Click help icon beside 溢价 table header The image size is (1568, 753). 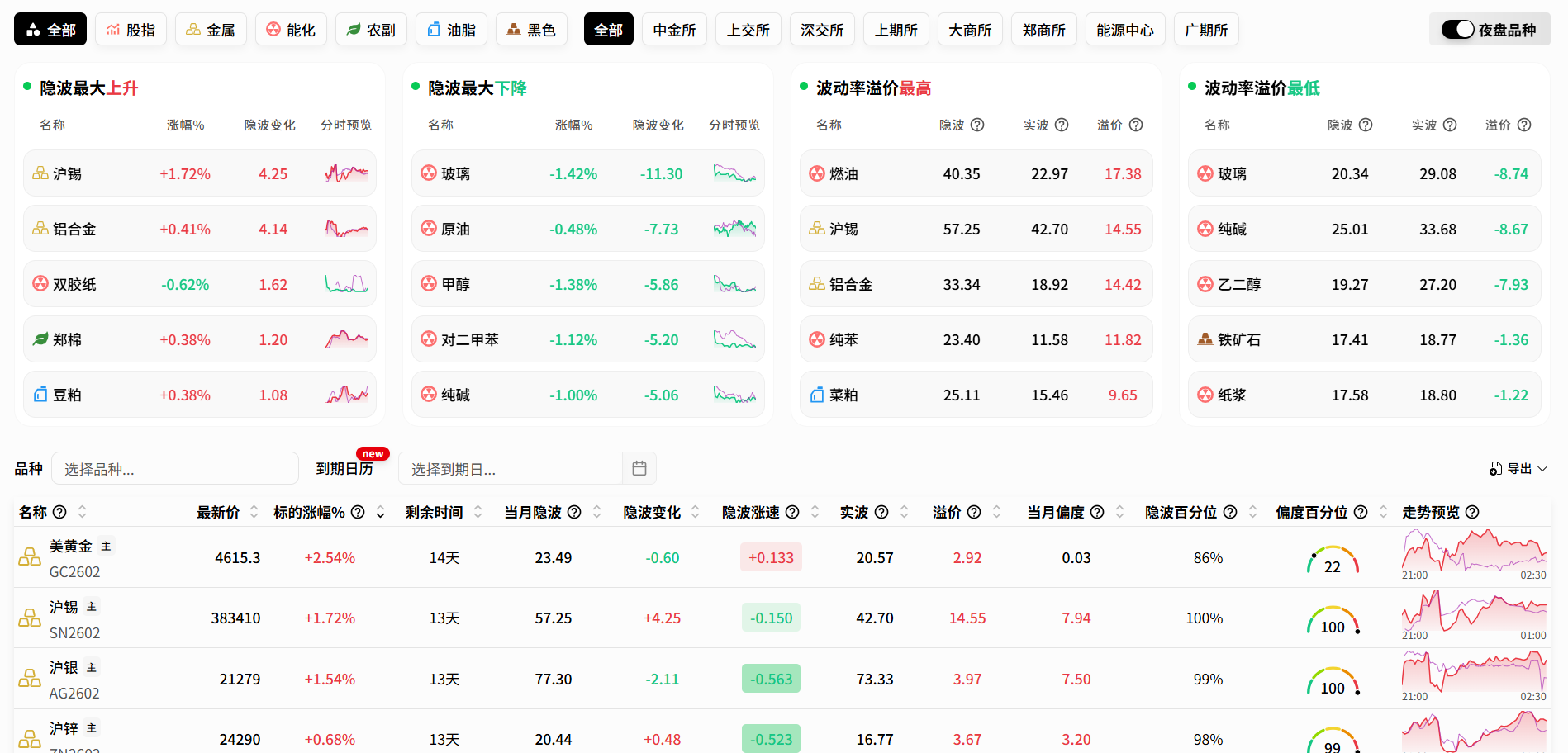974,512
